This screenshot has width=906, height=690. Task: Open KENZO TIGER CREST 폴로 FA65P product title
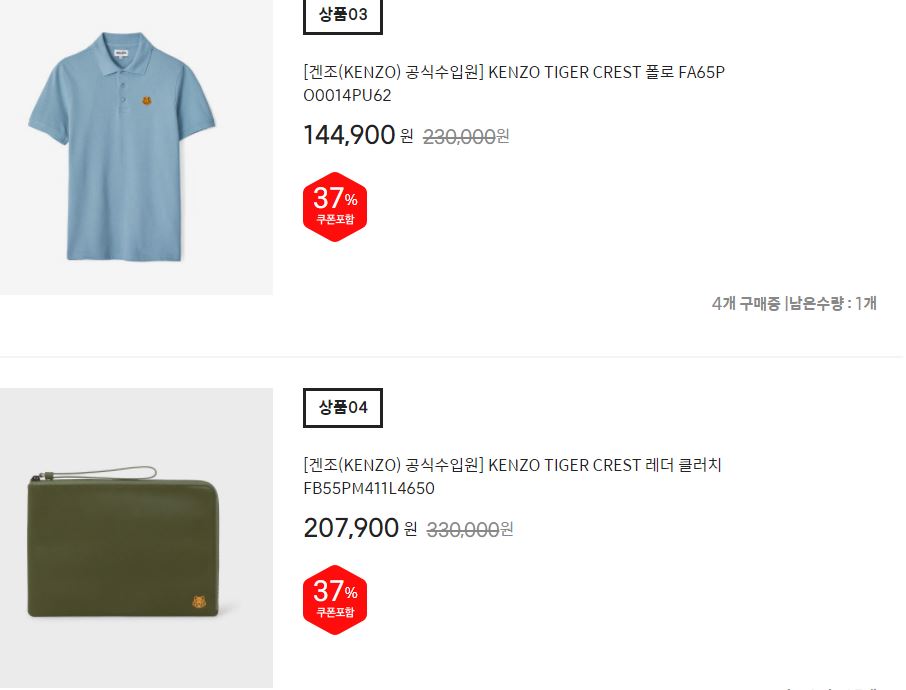514,84
